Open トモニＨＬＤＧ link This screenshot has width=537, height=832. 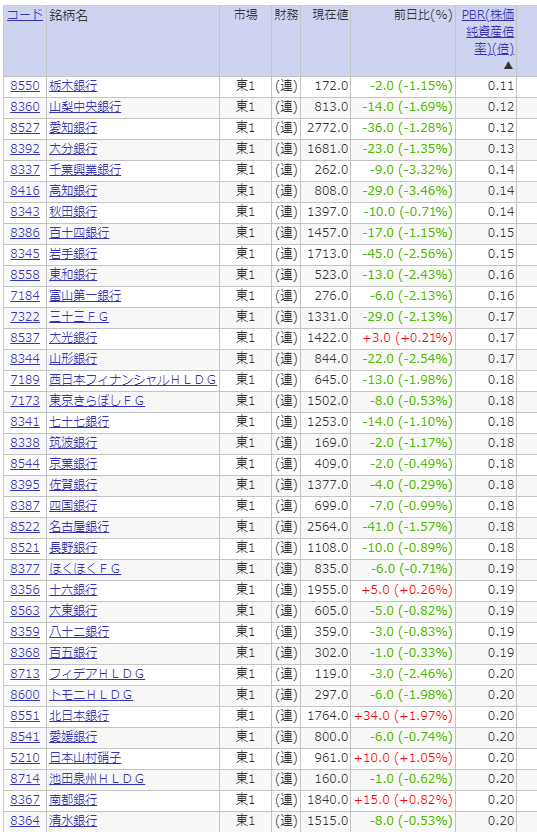(91, 695)
